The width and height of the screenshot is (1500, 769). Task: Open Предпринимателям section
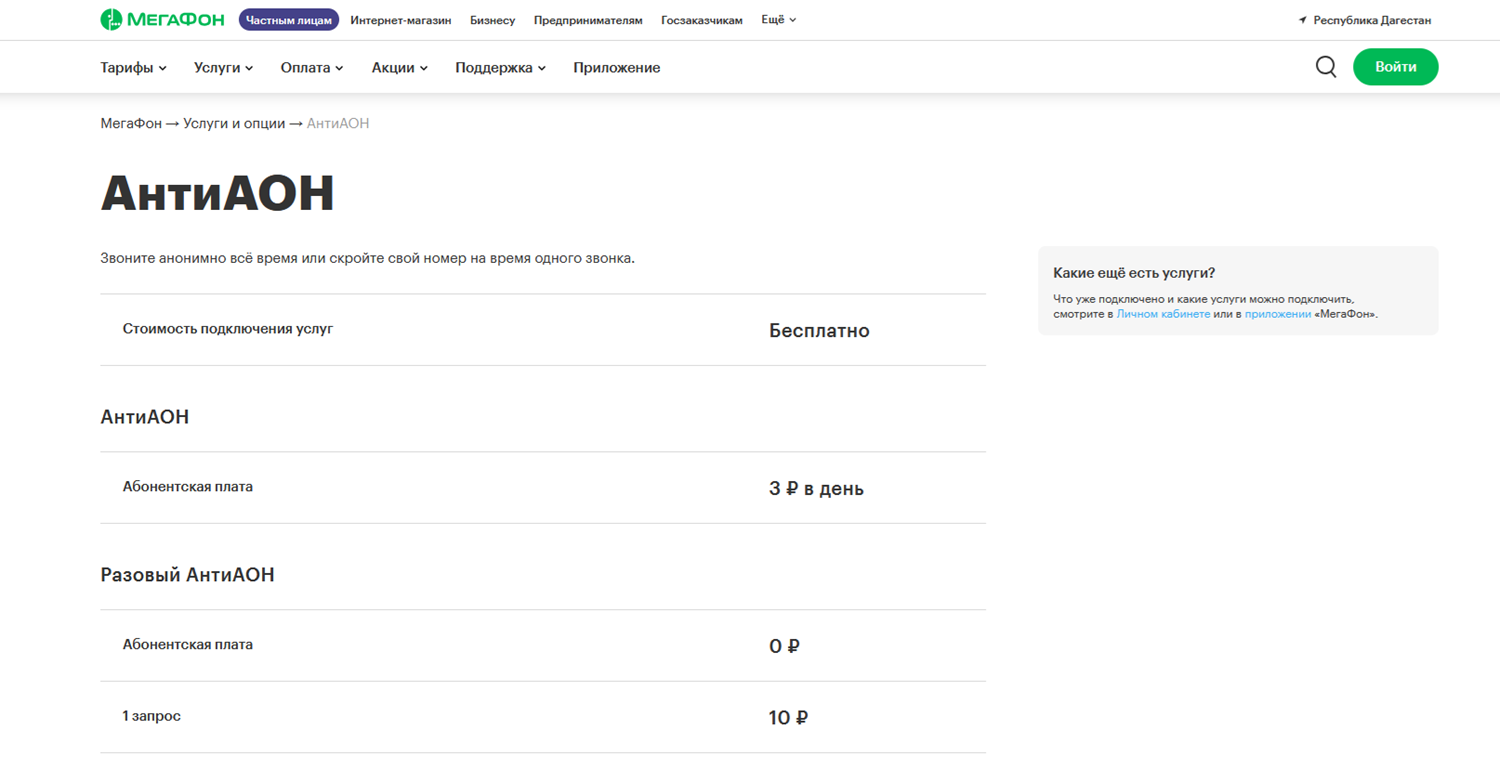click(588, 20)
